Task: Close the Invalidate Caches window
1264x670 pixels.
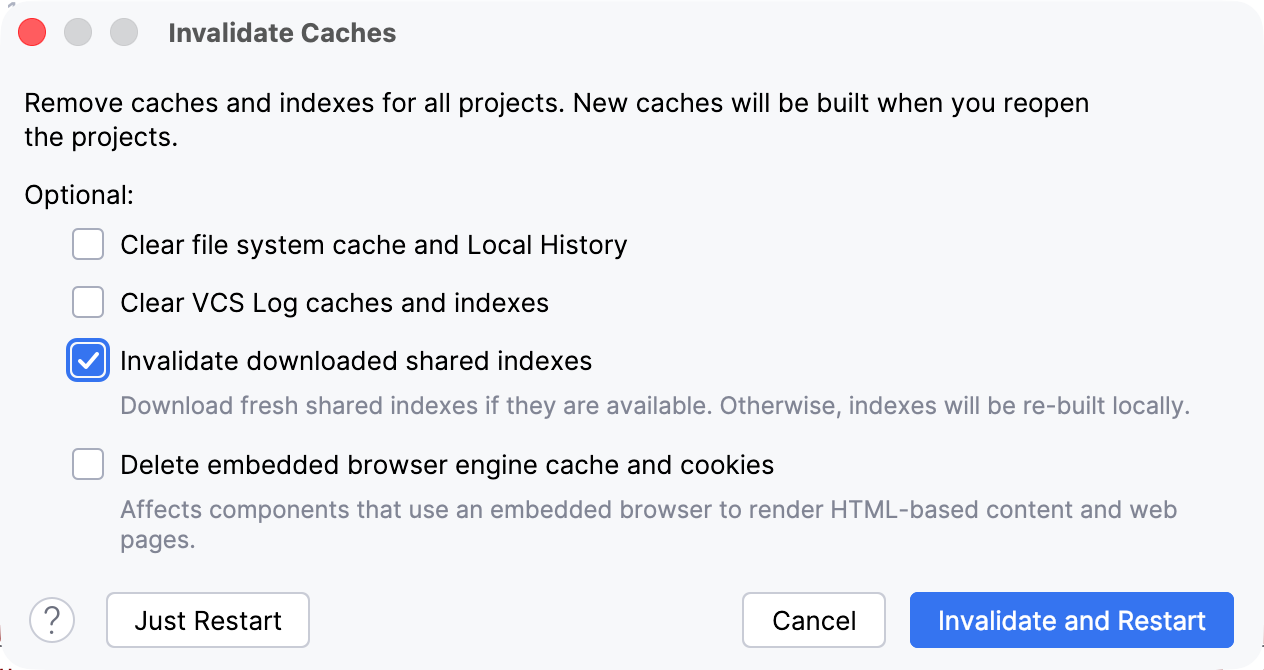Action: 31,32
